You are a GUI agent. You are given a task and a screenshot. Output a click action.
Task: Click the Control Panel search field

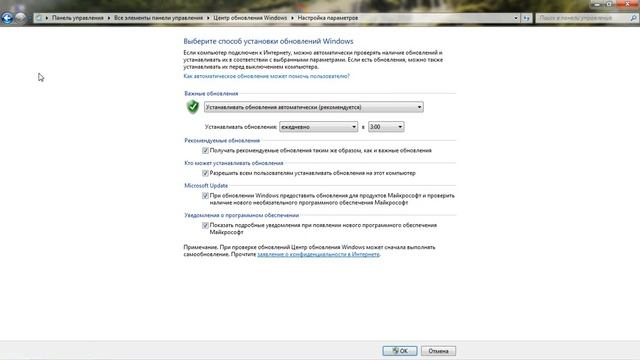[x=582, y=18]
